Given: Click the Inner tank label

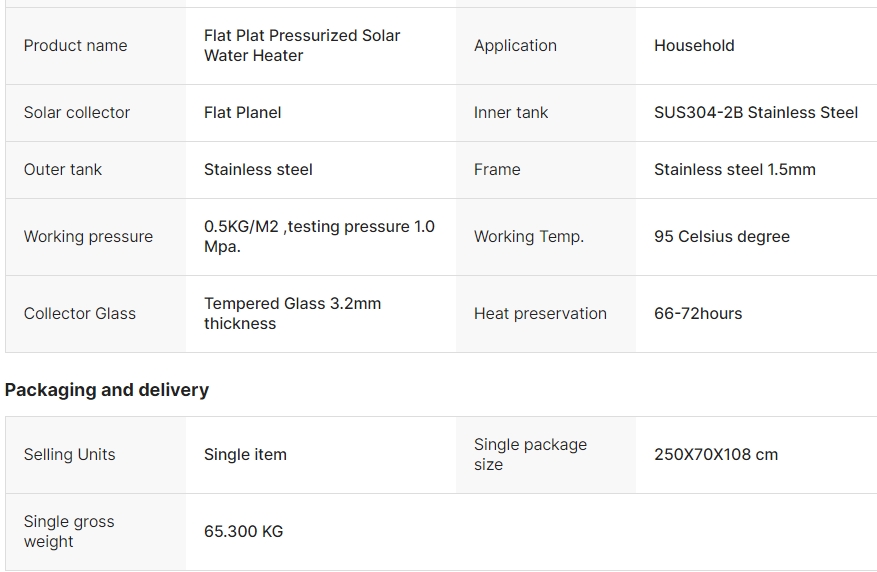Looking at the screenshot, I should [x=511, y=112].
